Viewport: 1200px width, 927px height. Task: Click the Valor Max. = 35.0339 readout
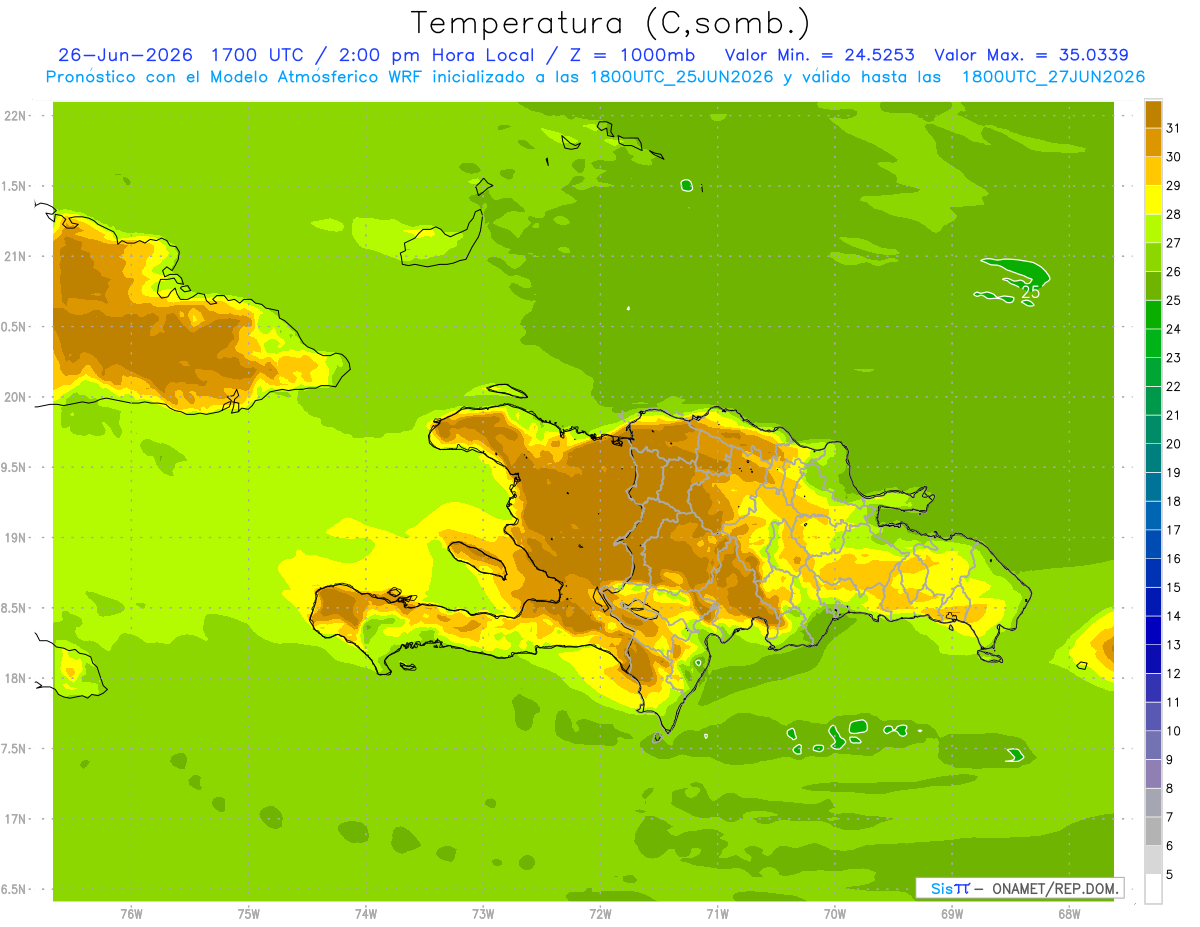click(1031, 55)
